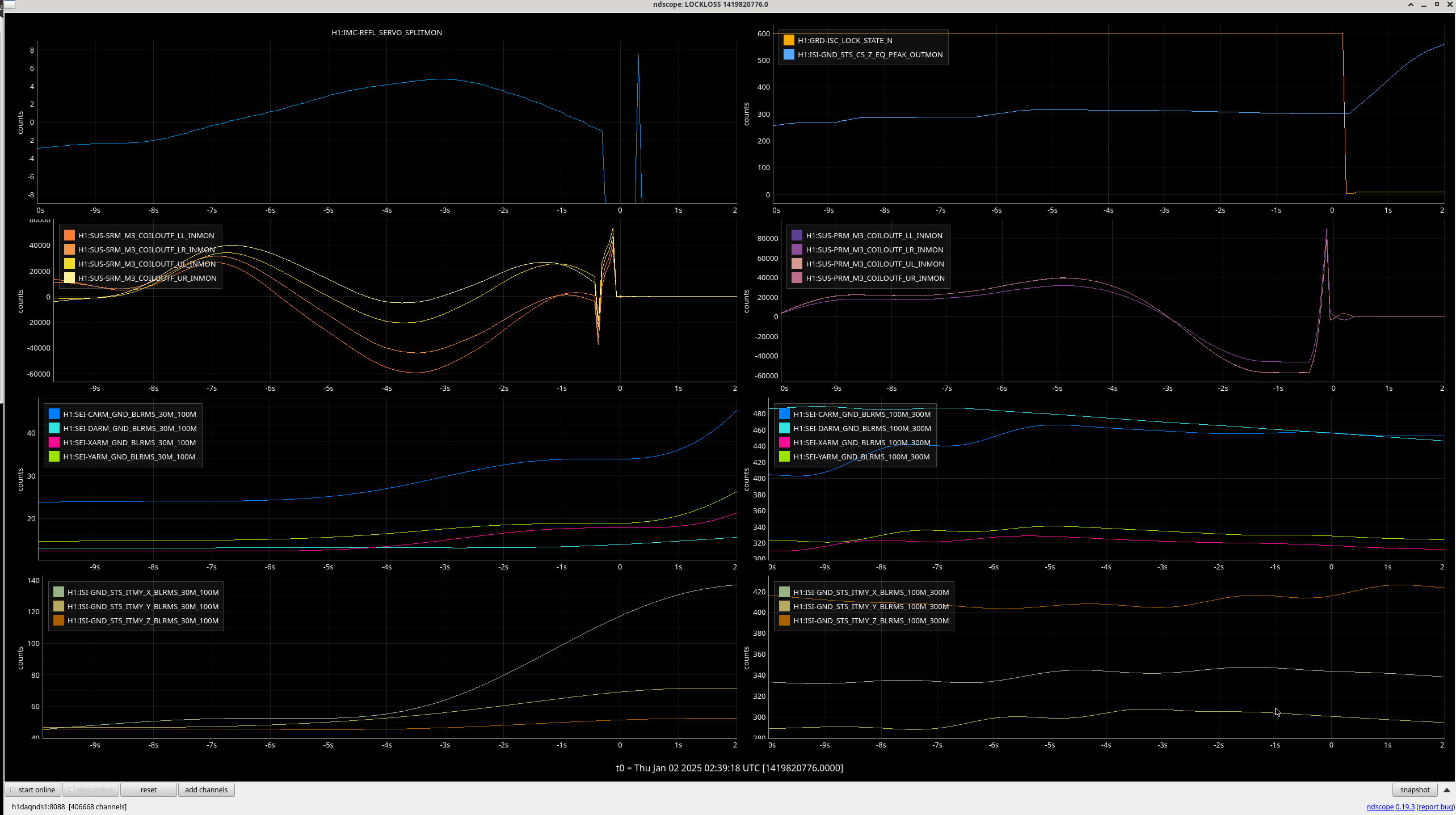Viewport: 1456px width, 815px height.
Task: Select H1:SUS-SRM_M3_COILOUTF_LL_INMON legend label
Action: [x=146, y=235]
